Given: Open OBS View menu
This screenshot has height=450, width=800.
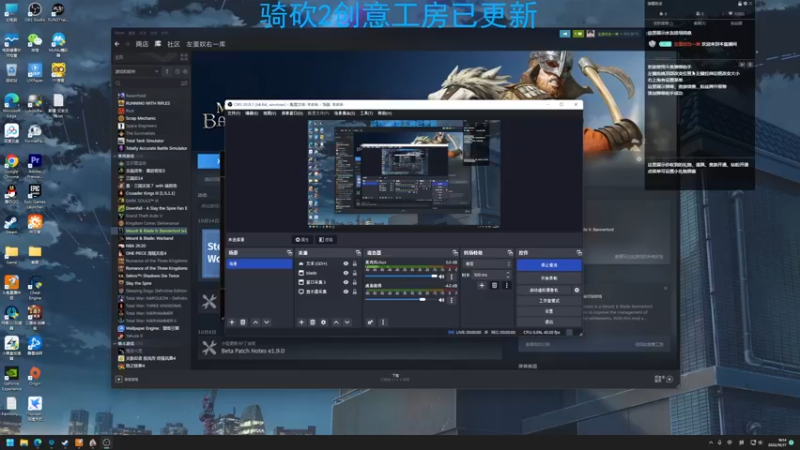Looking at the screenshot, I should click(269, 113).
